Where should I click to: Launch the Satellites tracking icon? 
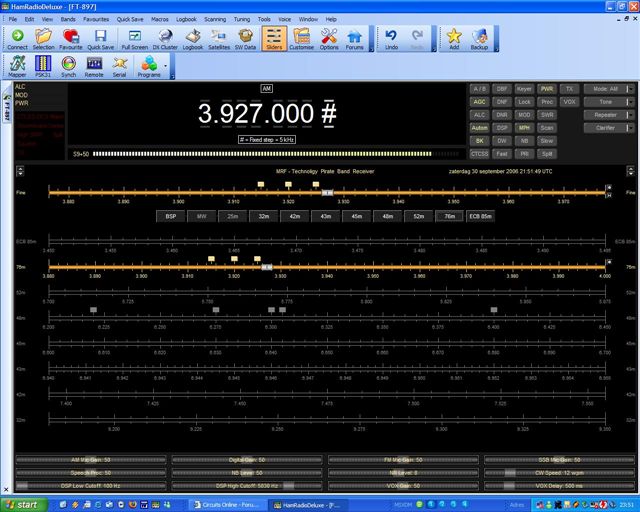click(x=219, y=38)
